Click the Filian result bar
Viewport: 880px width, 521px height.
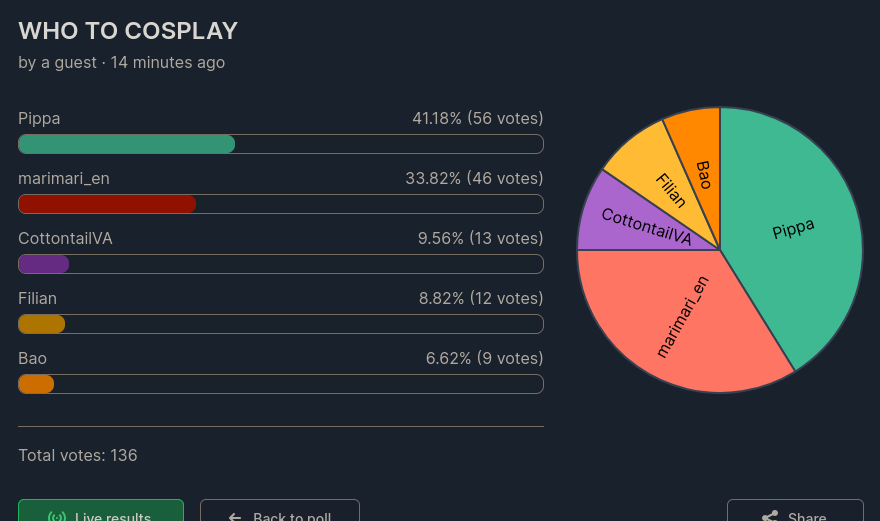coord(281,324)
